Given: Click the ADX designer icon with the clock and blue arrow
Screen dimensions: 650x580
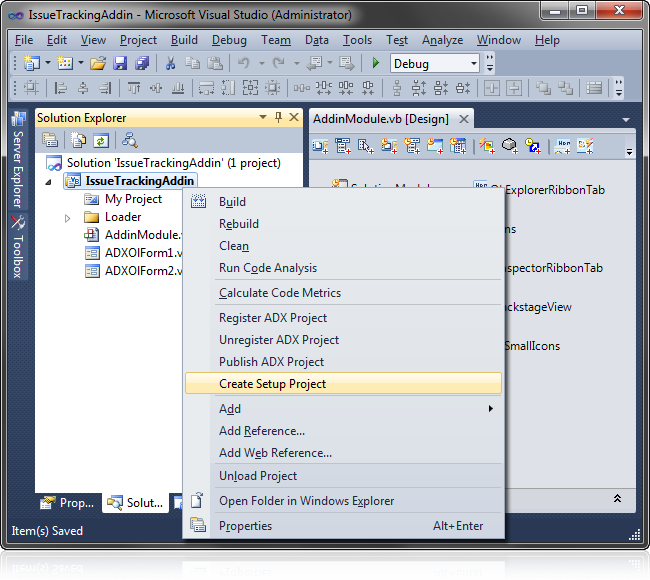Looking at the screenshot, I should [532, 146].
